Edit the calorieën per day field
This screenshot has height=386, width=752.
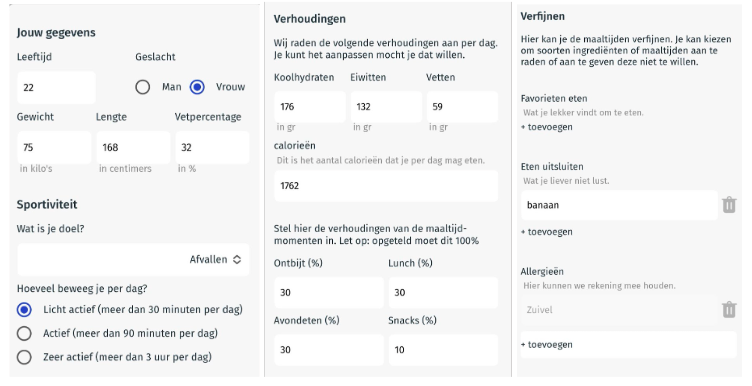[386, 186]
